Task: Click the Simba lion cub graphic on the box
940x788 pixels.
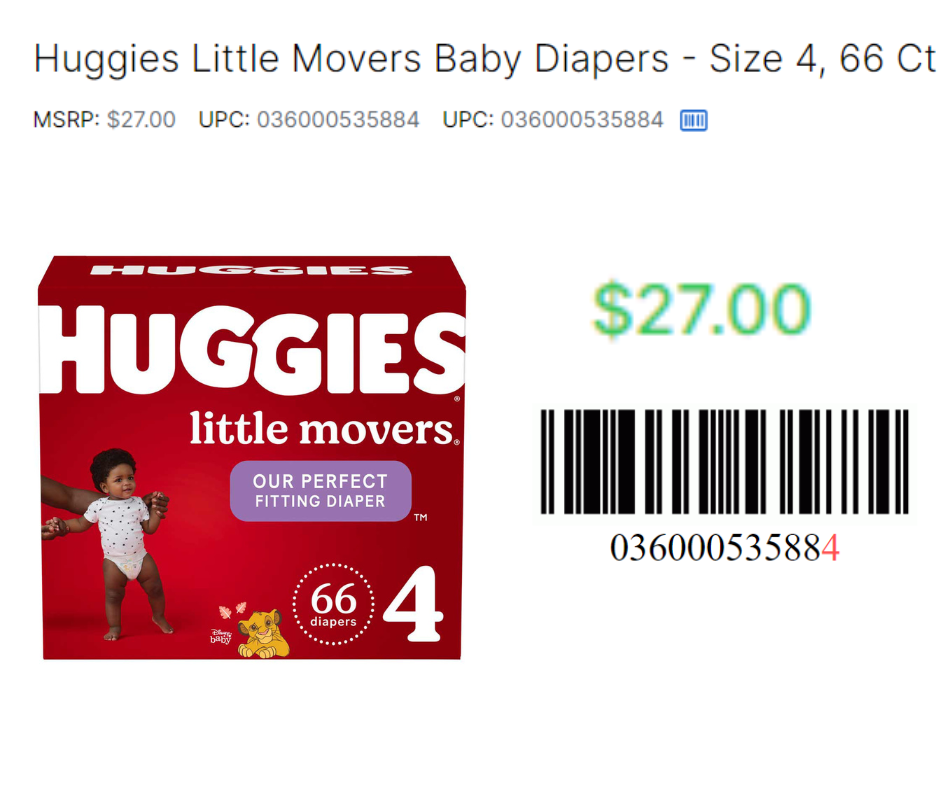Action: pos(263,633)
